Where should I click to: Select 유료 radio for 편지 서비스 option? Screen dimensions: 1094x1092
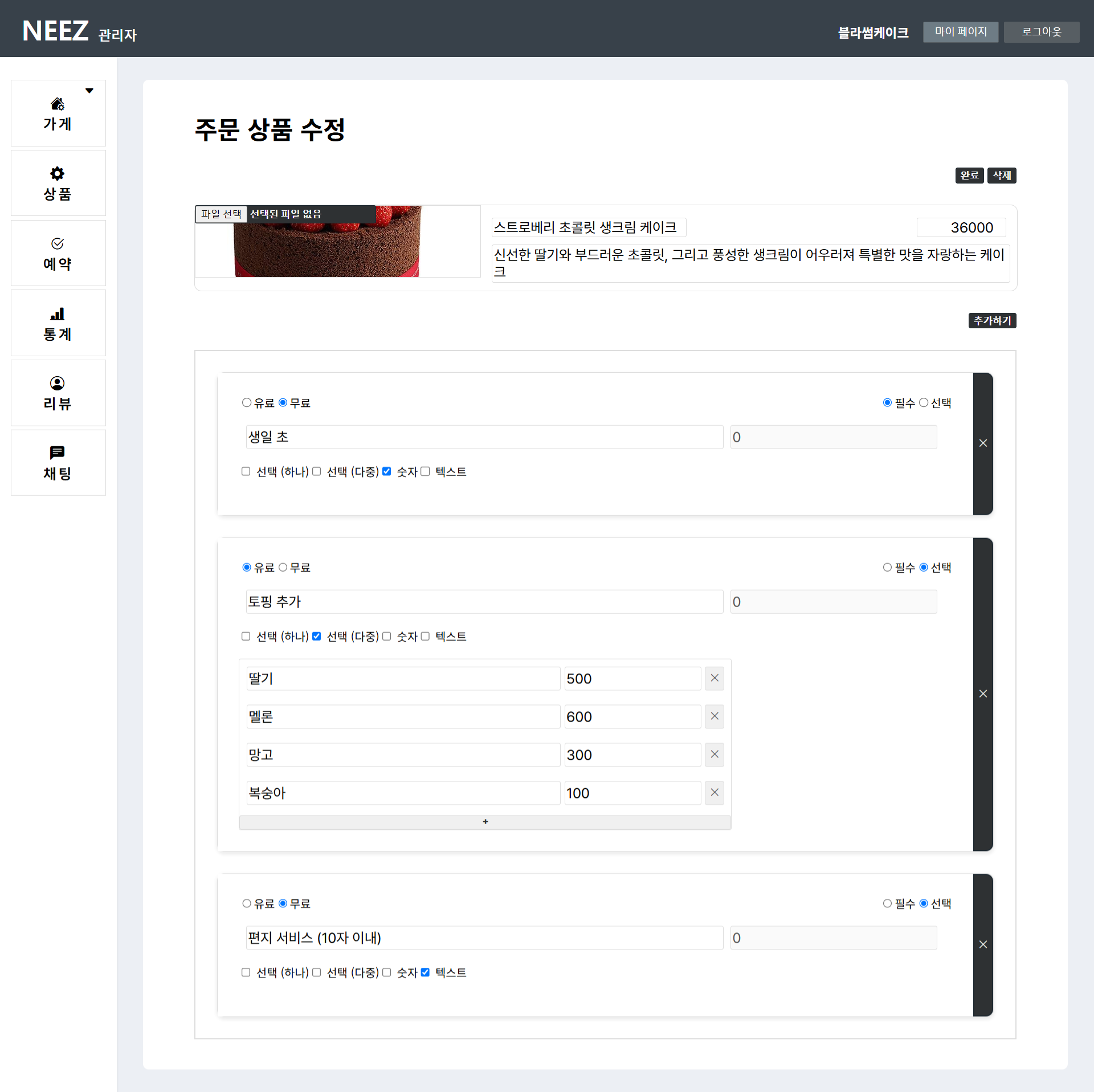pyautogui.click(x=247, y=903)
